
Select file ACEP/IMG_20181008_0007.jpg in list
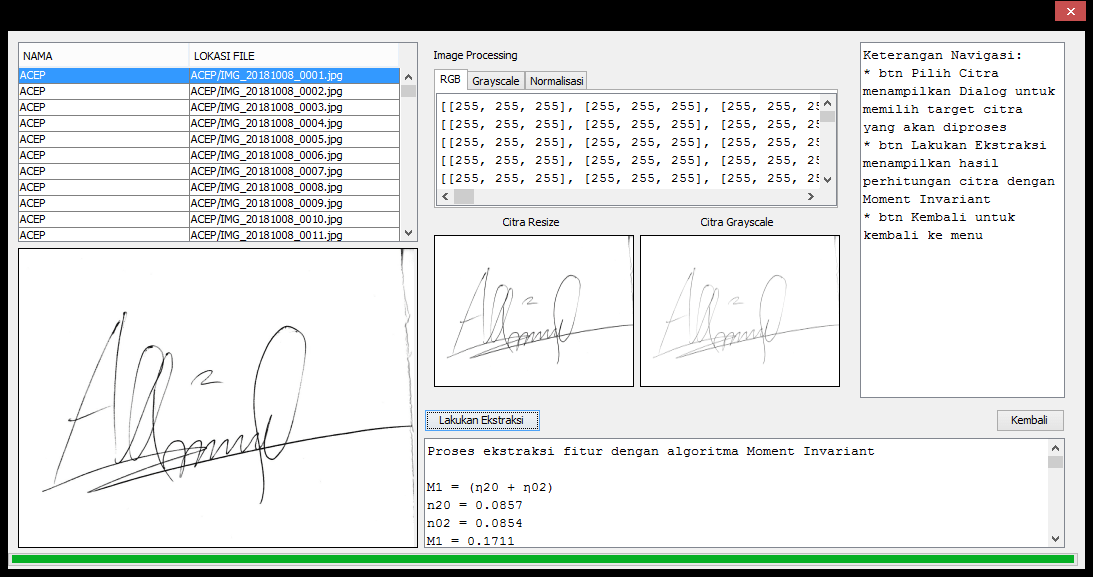266,171
